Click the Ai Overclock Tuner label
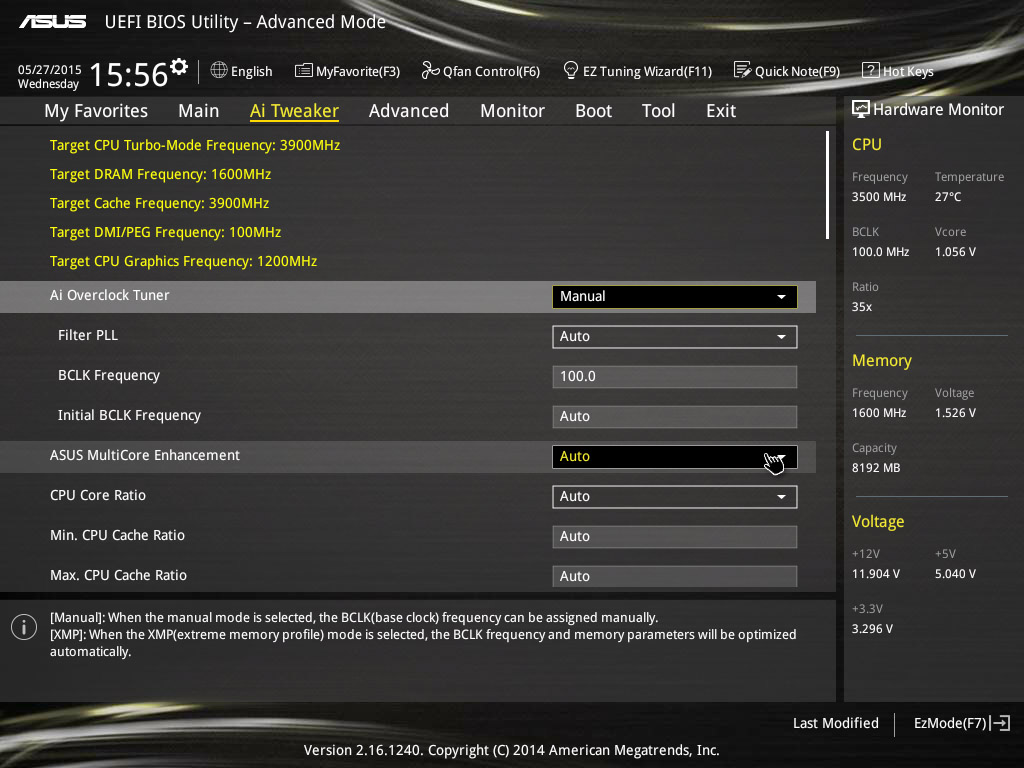The image size is (1024, 768). pyautogui.click(x=110, y=295)
